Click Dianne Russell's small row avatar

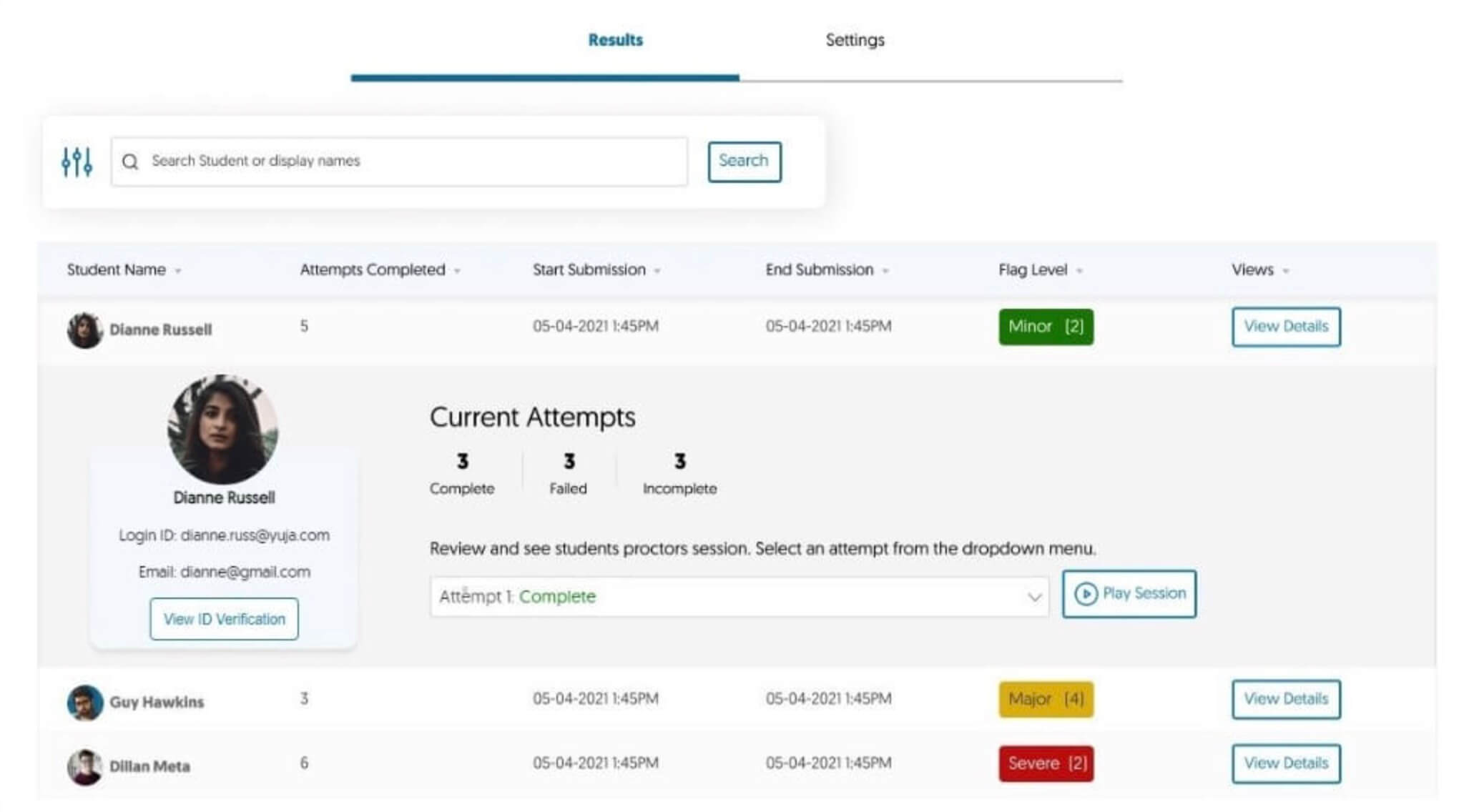point(85,330)
